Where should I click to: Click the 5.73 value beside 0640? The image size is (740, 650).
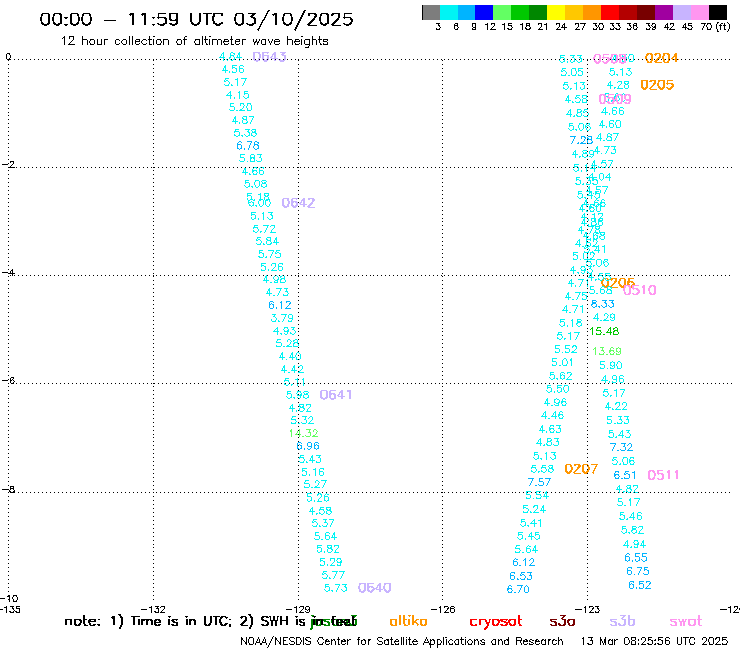pos(336,588)
